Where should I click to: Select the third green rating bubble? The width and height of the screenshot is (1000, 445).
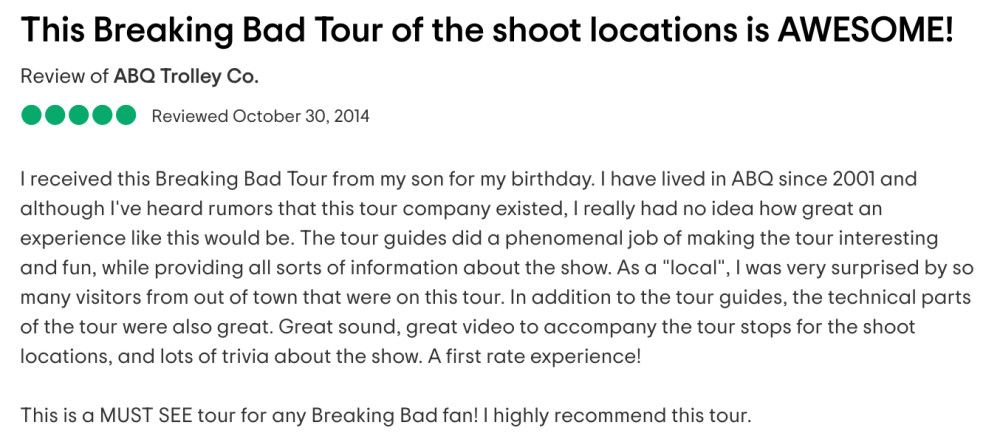(x=78, y=116)
